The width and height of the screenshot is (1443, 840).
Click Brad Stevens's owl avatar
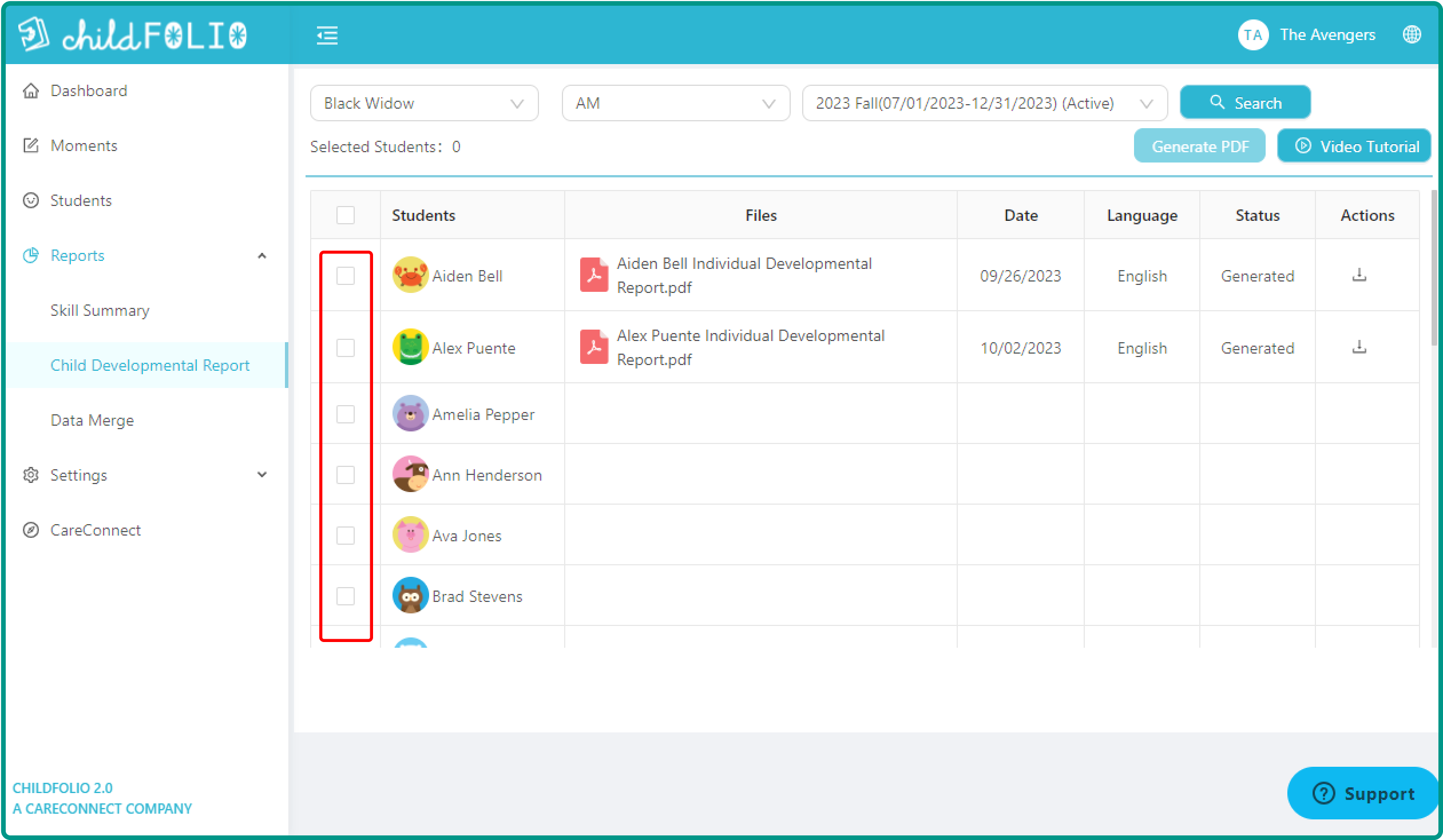pos(410,596)
